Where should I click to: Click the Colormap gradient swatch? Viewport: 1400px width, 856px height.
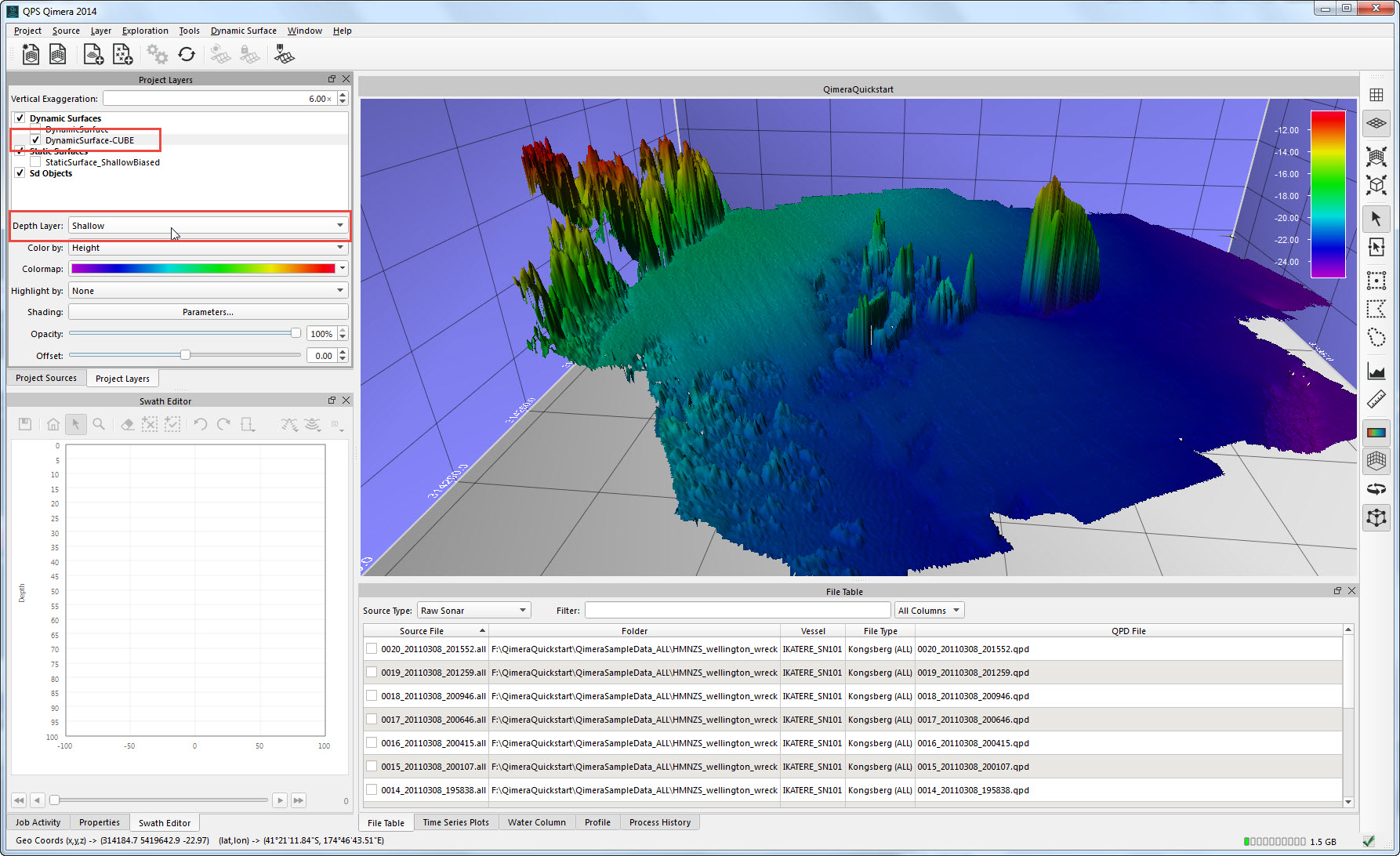click(x=203, y=269)
